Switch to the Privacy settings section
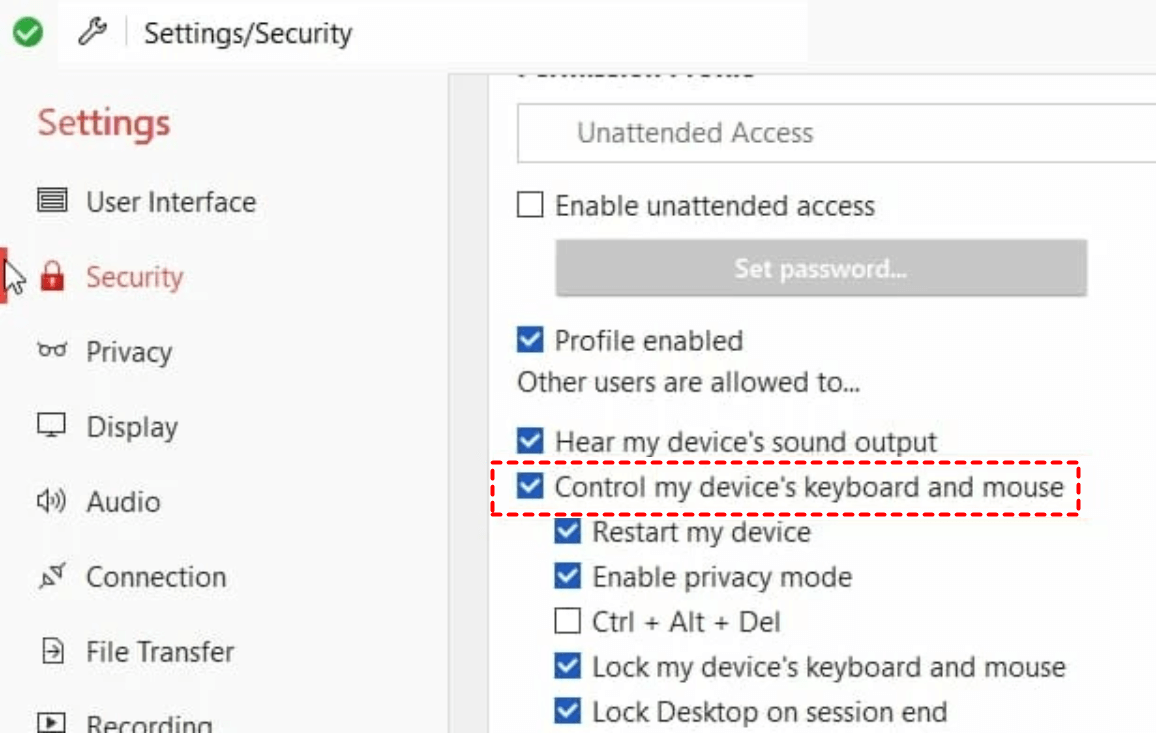 (x=129, y=352)
